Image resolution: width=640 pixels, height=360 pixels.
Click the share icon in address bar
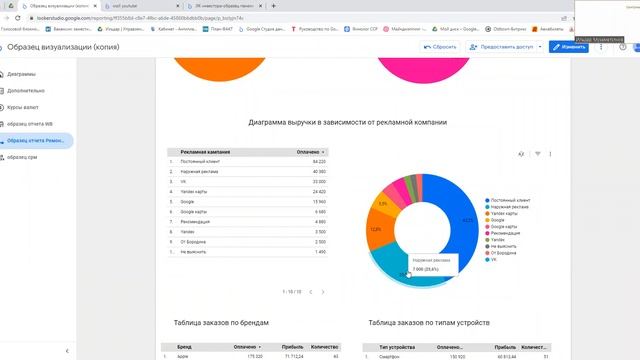pyautogui.click(x=564, y=18)
